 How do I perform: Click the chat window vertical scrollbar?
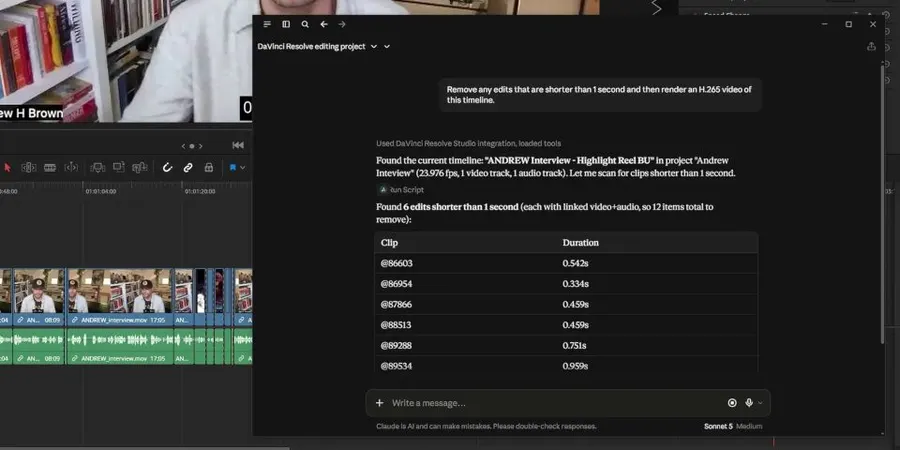[883, 204]
